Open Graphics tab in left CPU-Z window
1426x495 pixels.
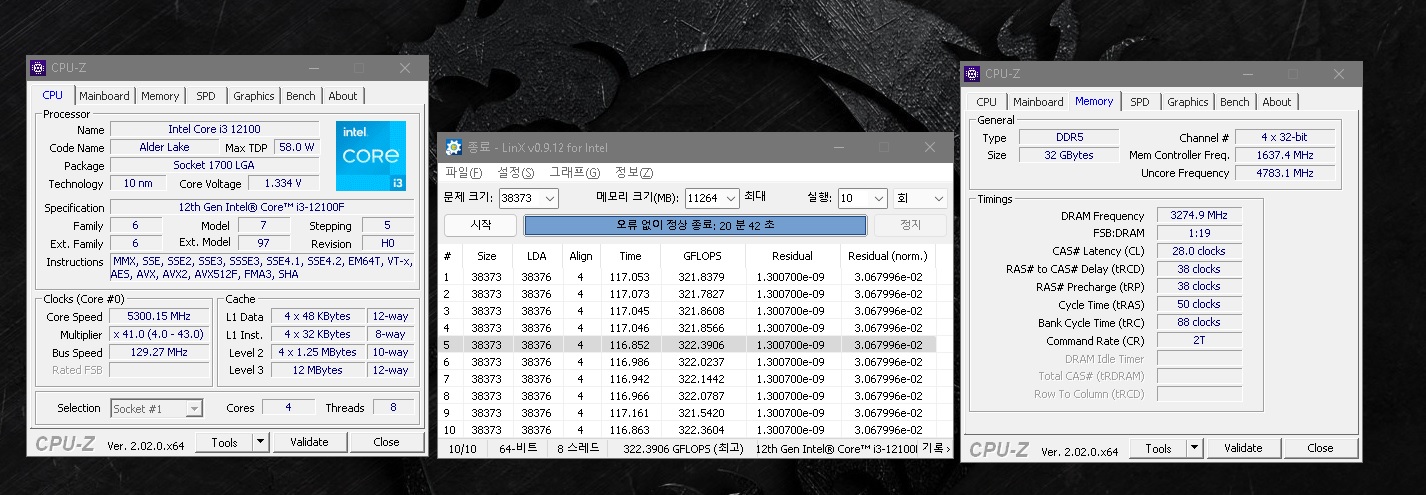point(254,96)
